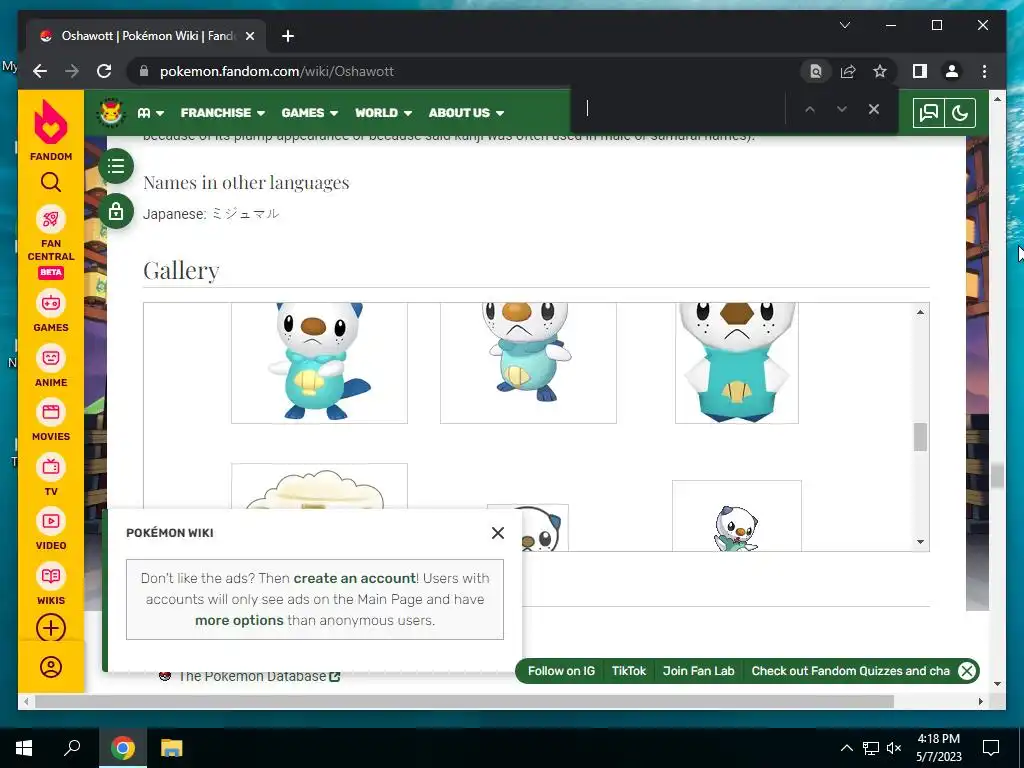This screenshot has height=768, width=1024.
Task: Expand the WORLD navigation menu
Action: [383, 113]
